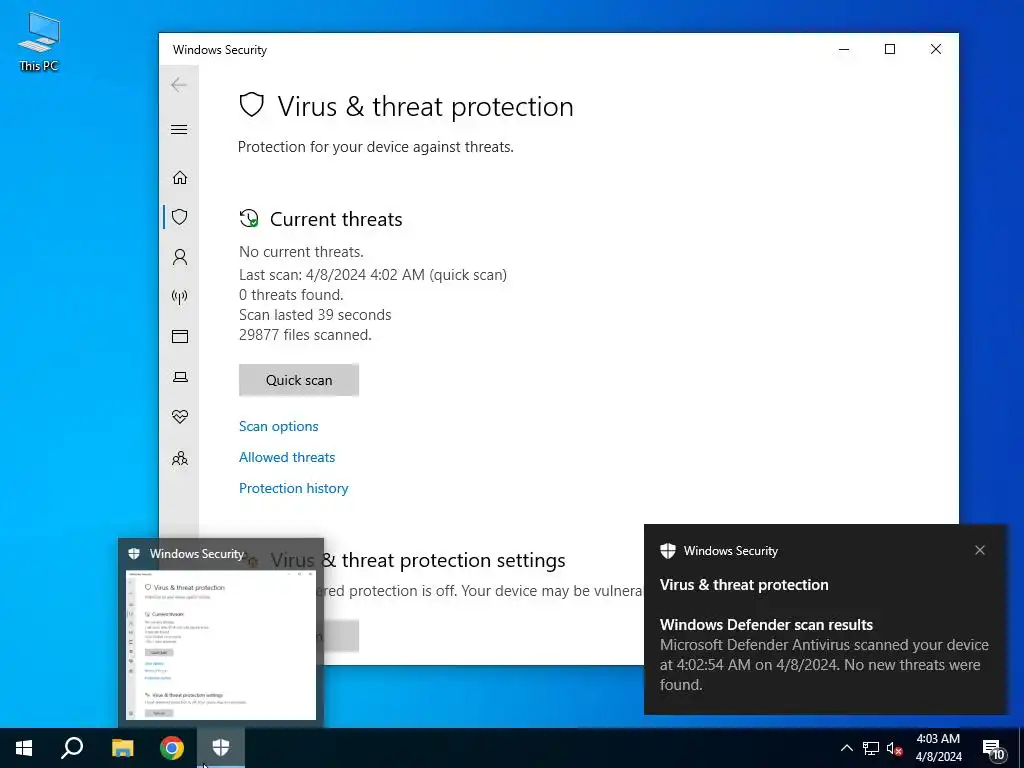The width and height of the screenshot is (1024, 768).
Task: Click the Windows Security taskbar icon
Action: [x=221, y=748]
